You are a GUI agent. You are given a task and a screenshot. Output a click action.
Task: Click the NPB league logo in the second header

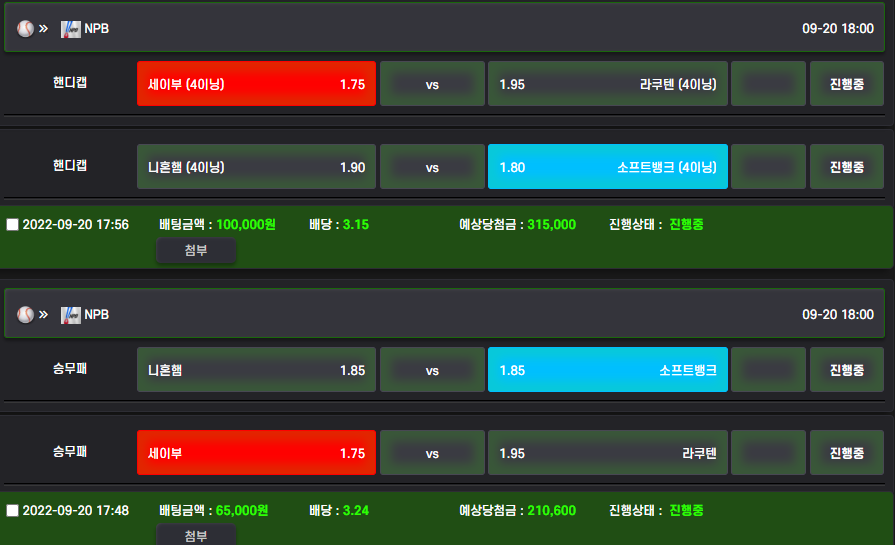point(71,315)
